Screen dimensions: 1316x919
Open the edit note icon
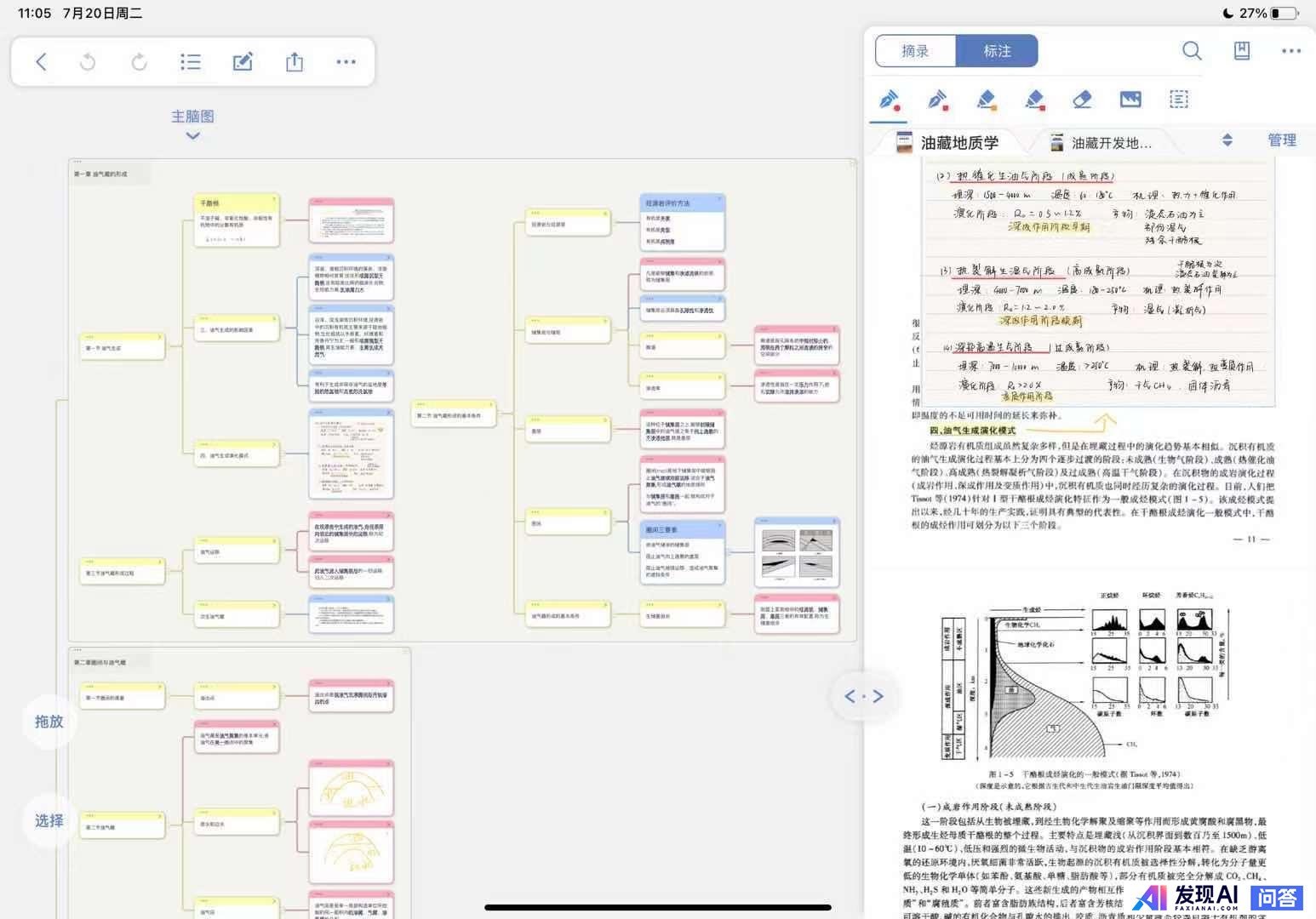tap(243, 61)
